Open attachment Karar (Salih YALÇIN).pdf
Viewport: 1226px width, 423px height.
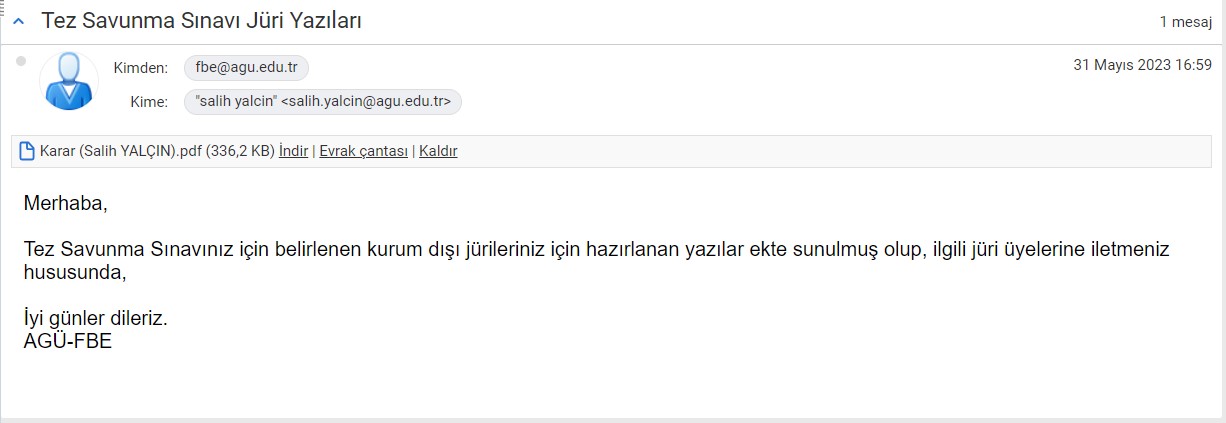click(x=121, y=152)
